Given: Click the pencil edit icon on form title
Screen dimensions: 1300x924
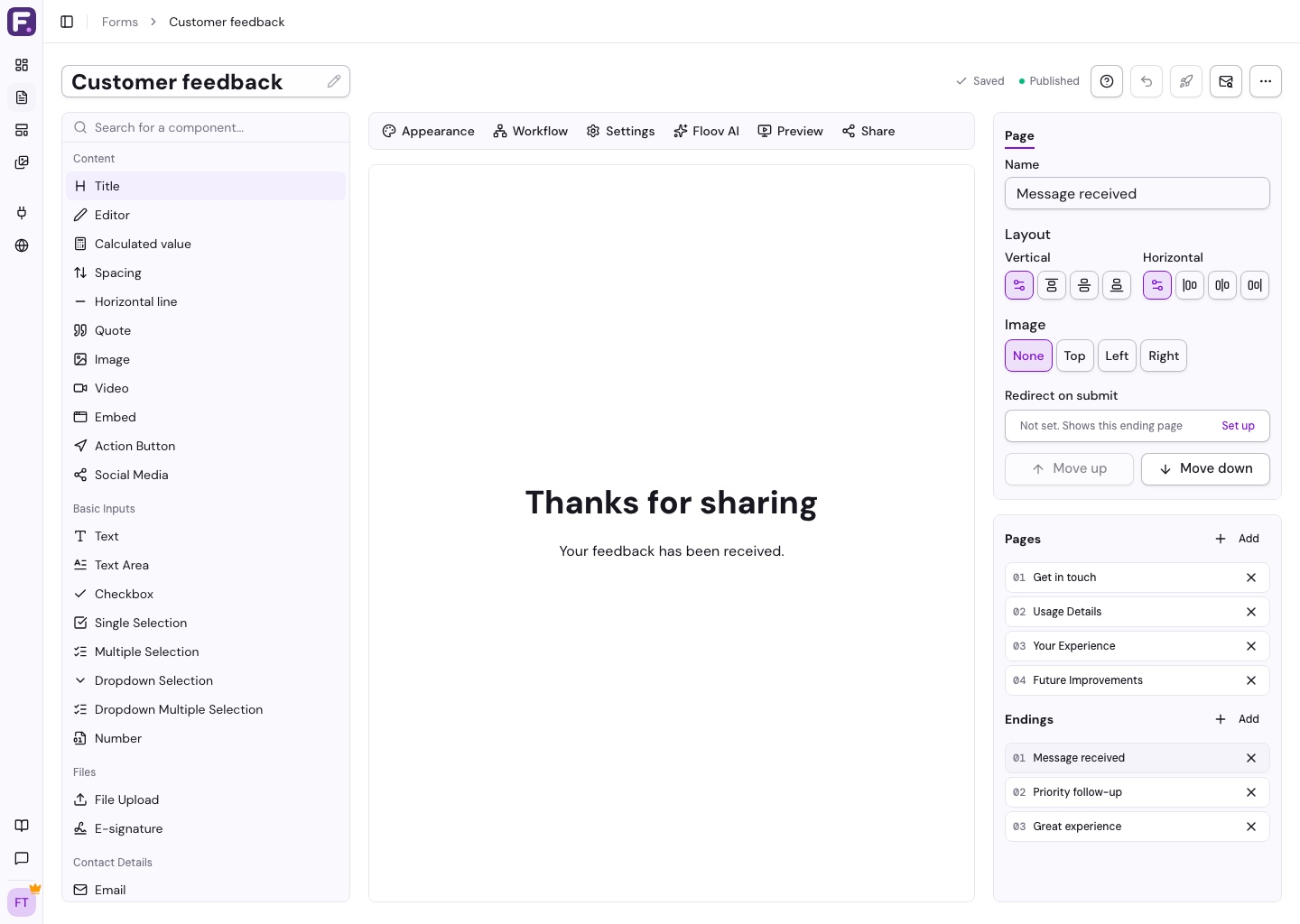Looking at the screenshot, I should point(334,81).
